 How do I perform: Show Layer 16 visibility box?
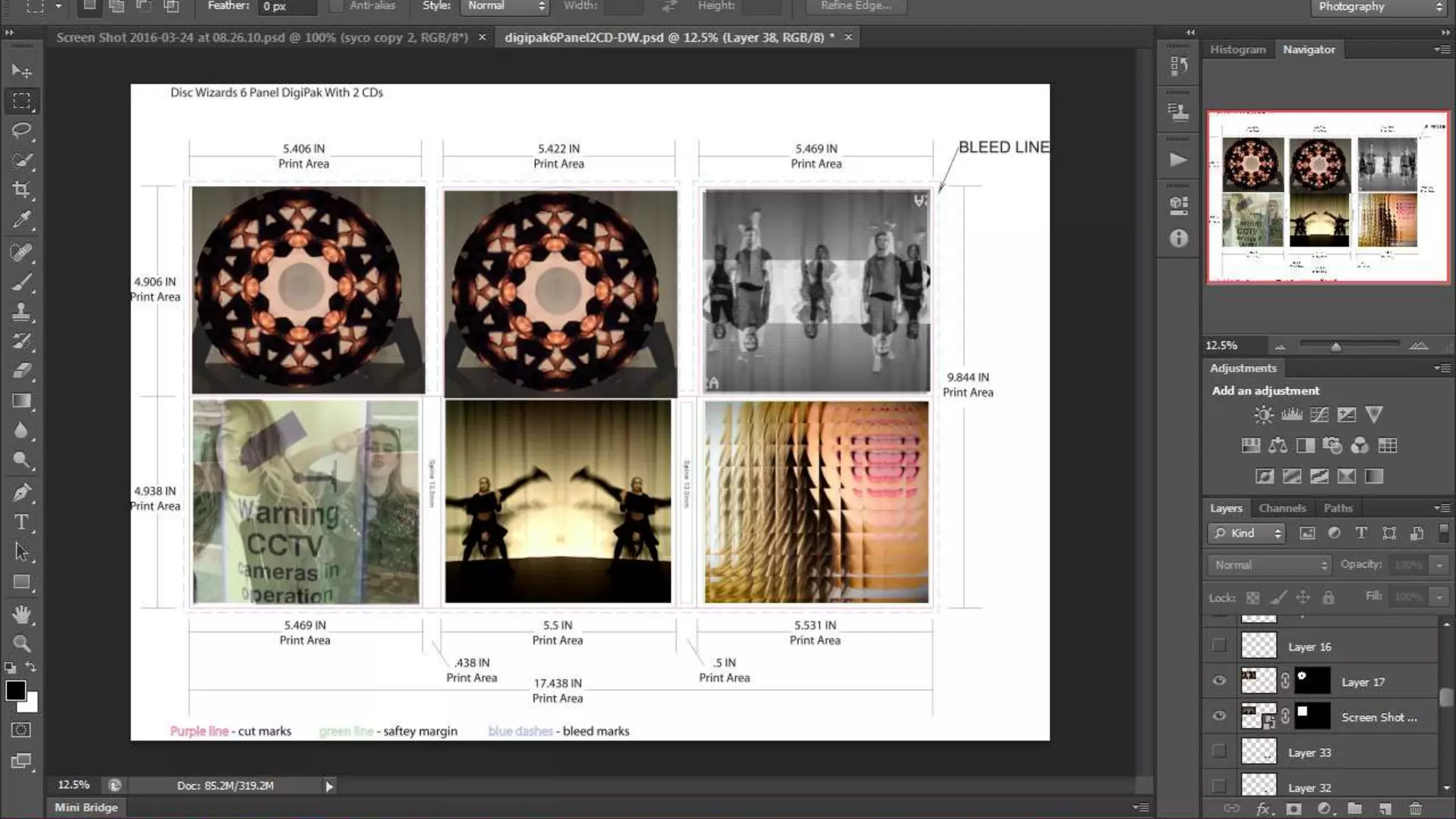[1219, 646]
